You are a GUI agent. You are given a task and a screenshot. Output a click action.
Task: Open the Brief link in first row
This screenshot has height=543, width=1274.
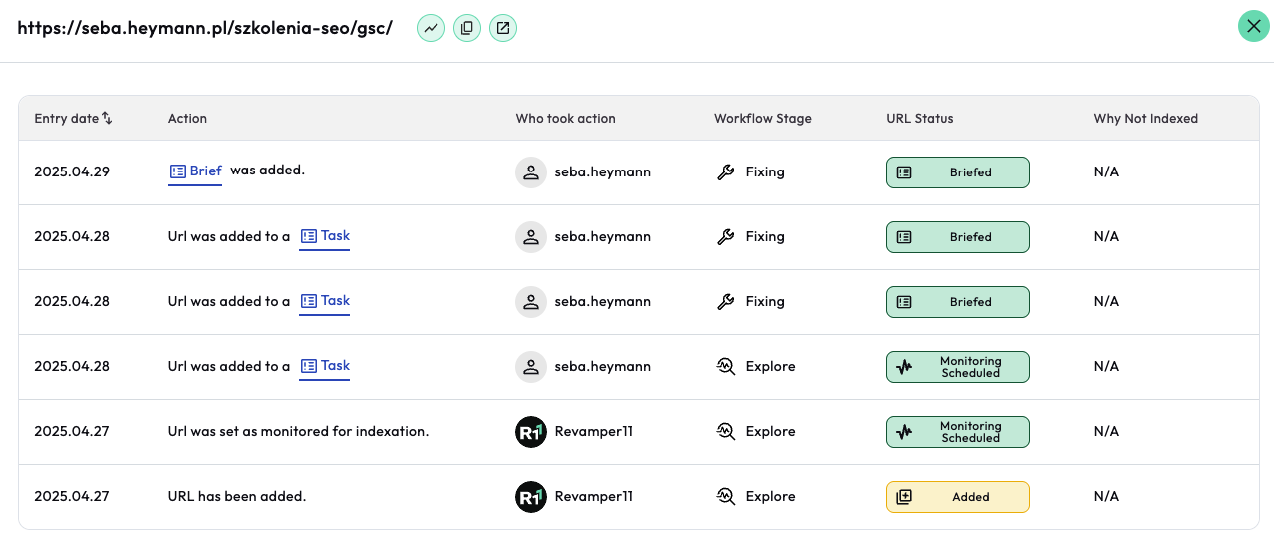(196, 171)
